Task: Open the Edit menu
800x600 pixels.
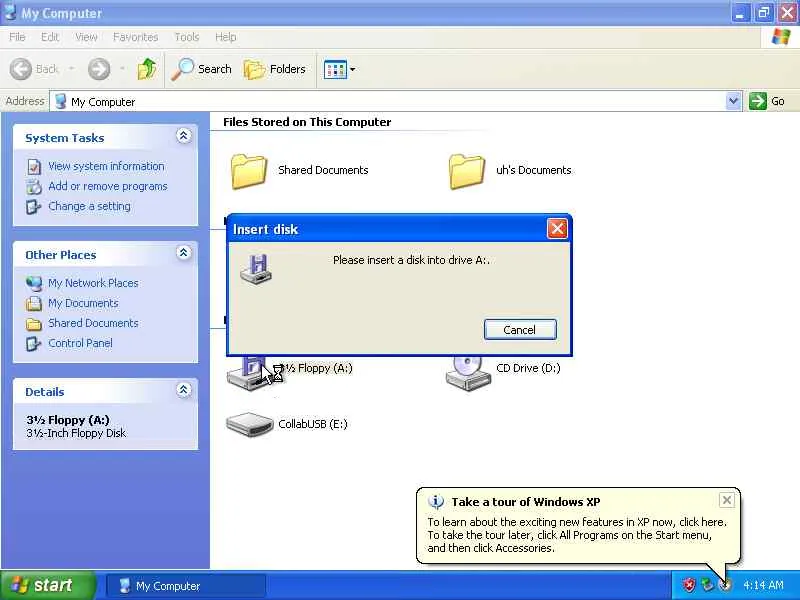Action: pos(50,37)
